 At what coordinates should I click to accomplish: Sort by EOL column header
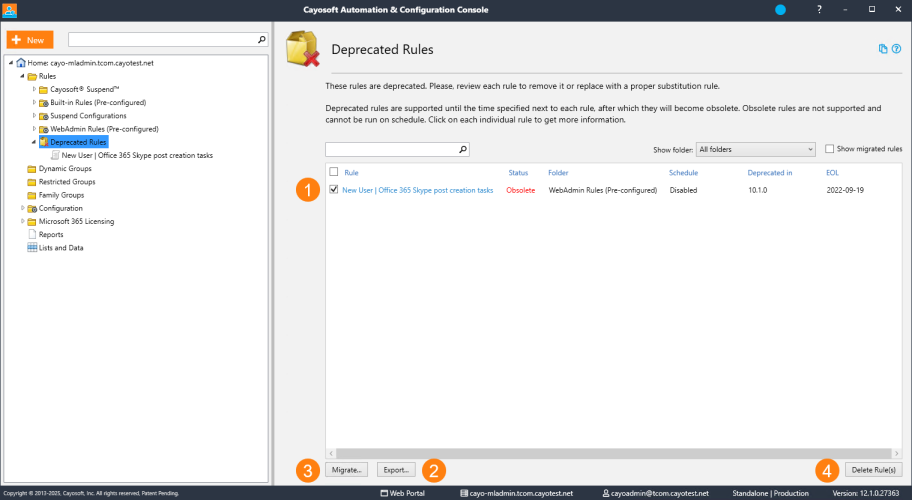832,173
